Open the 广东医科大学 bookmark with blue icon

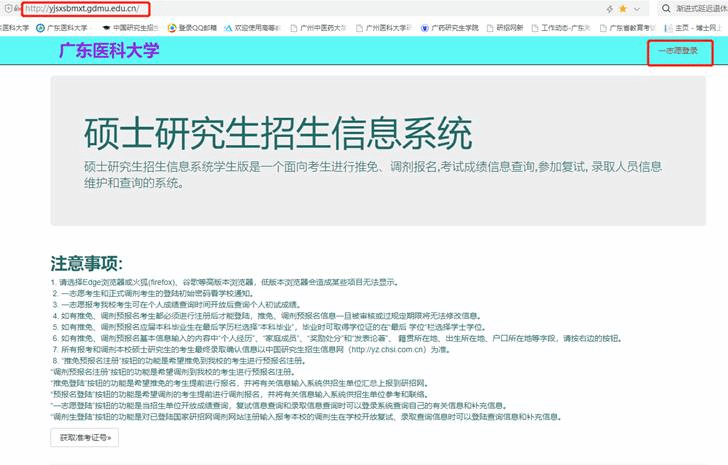point(61,28)
